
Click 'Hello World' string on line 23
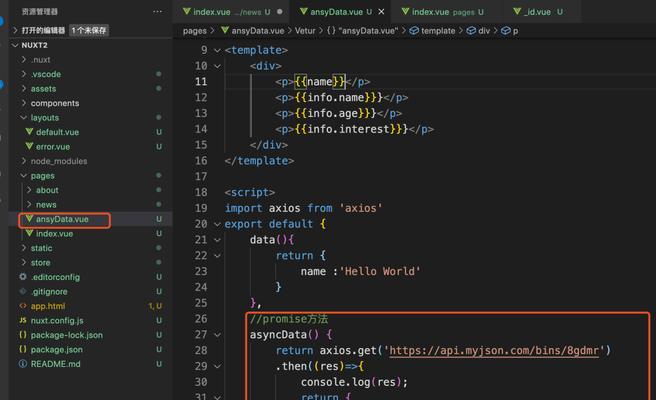tap(380, 271)
